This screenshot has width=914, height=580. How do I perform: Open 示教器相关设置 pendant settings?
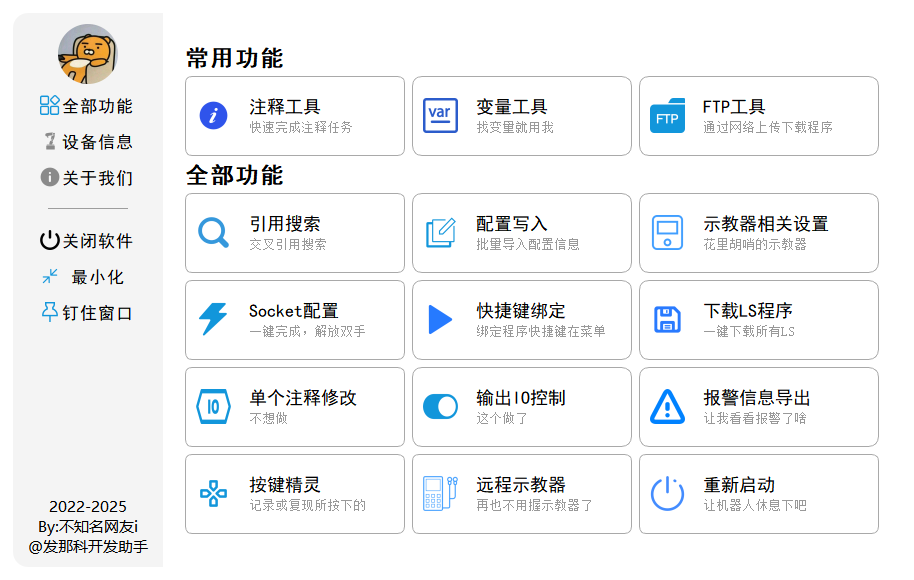pyautogui.click(x=748, y=232)
